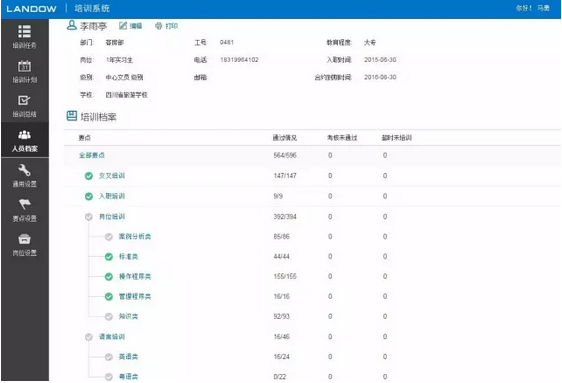The image size is (562, 383).
Task: Open the 入职培训 tree item
Action: [112, 196]
